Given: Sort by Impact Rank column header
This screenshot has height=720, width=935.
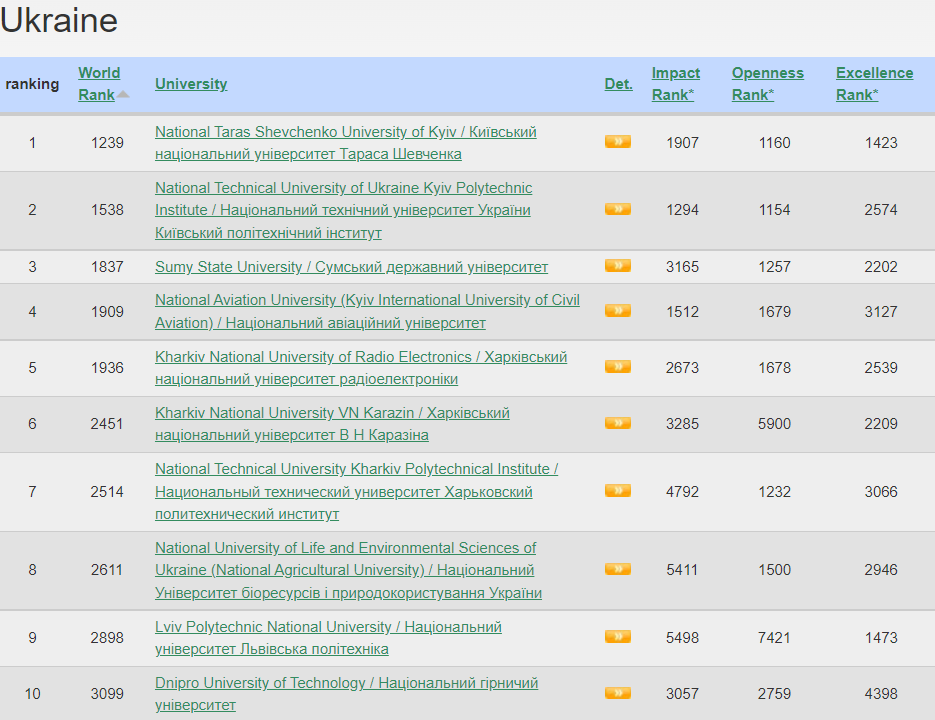Looking at the screenshot, I should pos(676,84).
